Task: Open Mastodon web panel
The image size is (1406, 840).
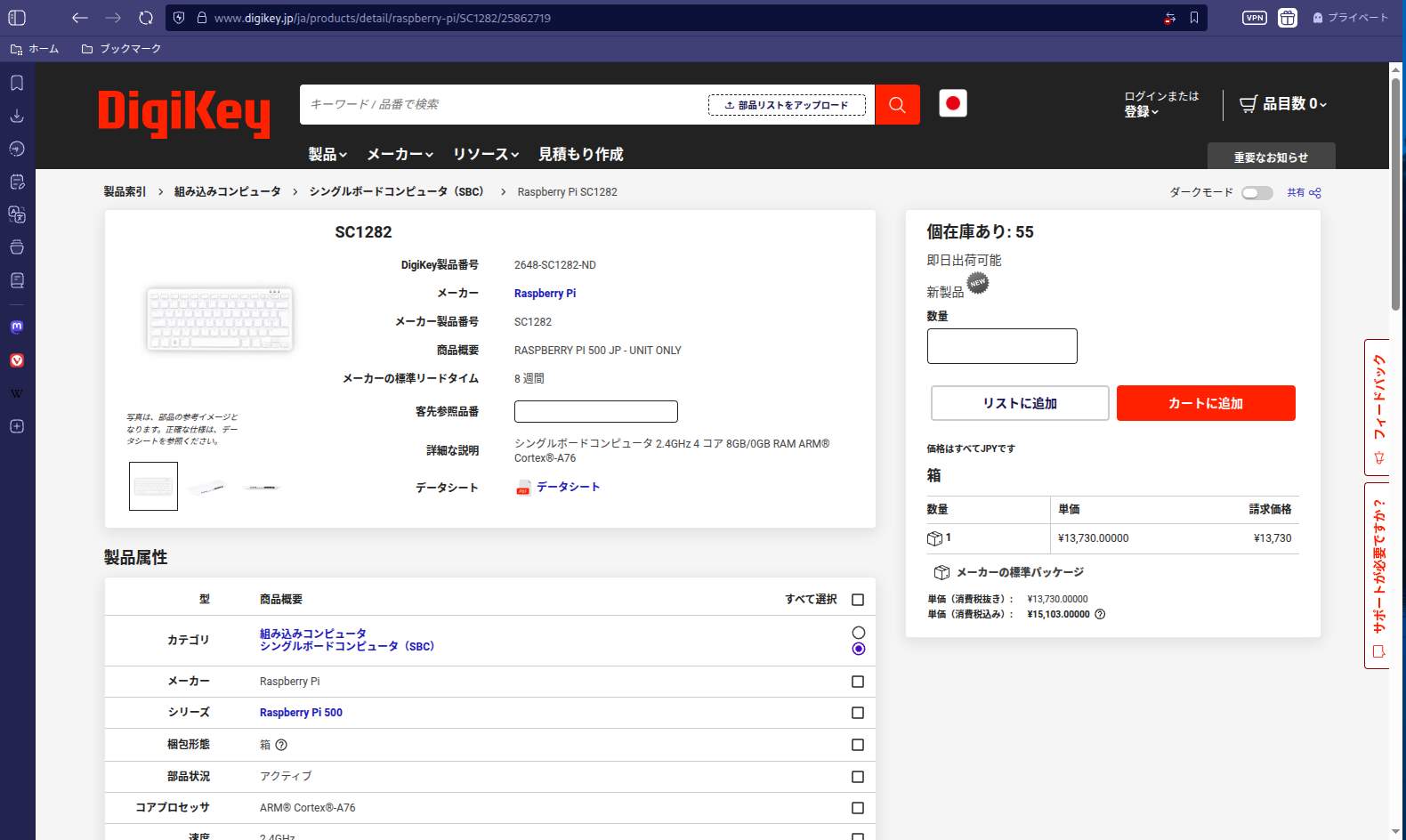Action: point(17,327)
